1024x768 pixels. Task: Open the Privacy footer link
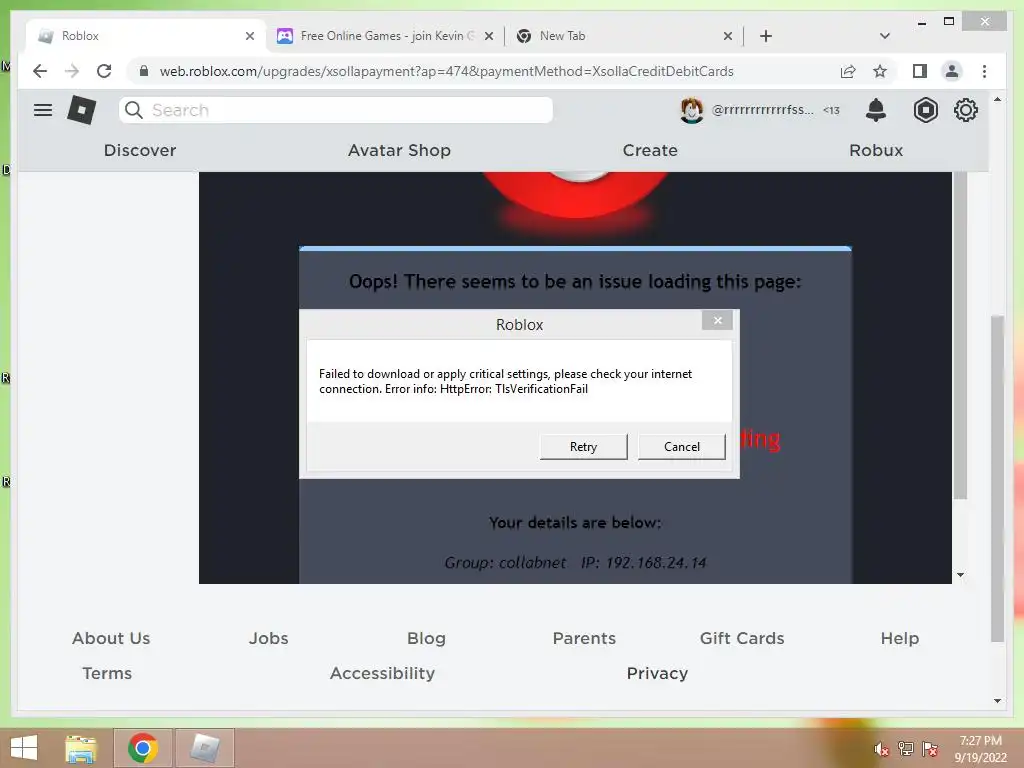[x=657, y=673]
